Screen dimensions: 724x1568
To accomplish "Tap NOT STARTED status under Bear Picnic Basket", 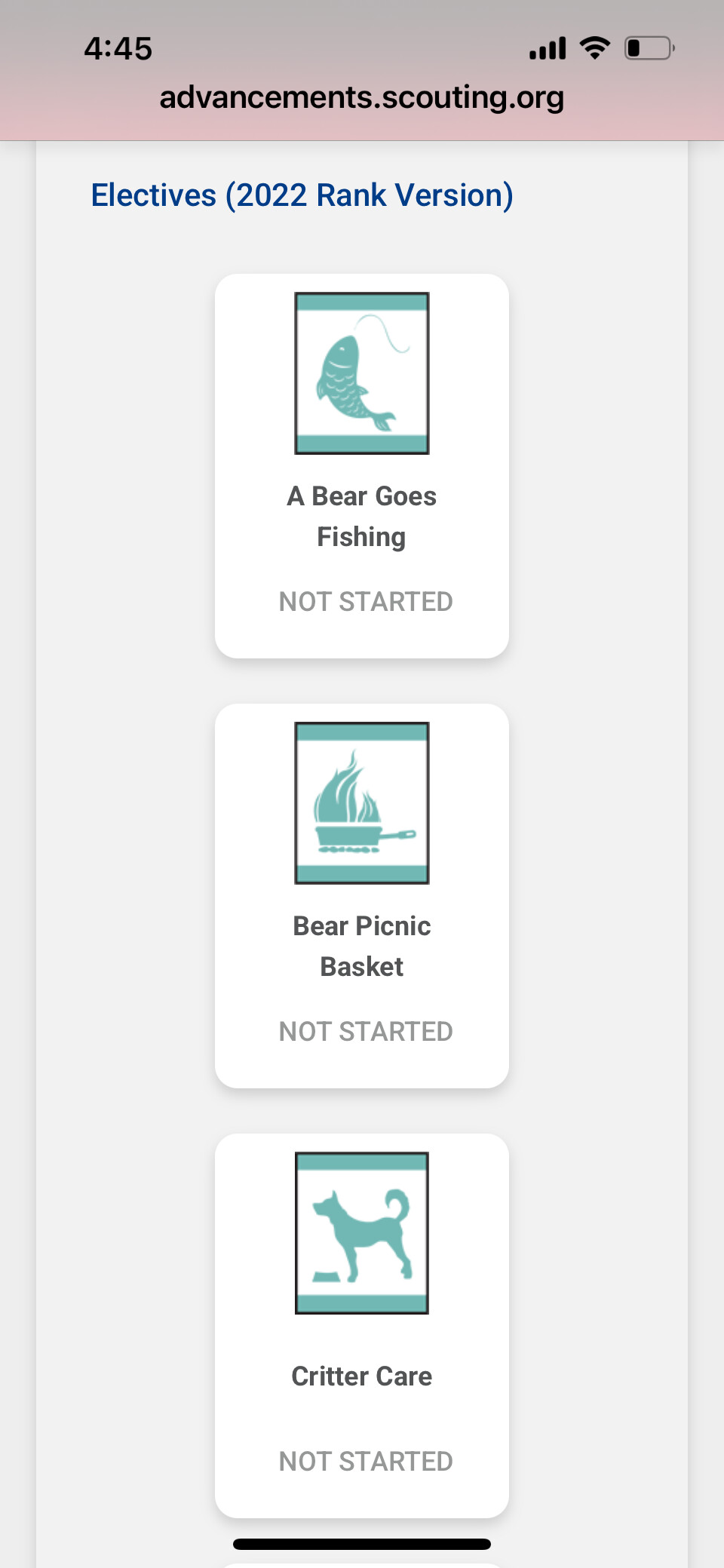I will [366, 1032].
